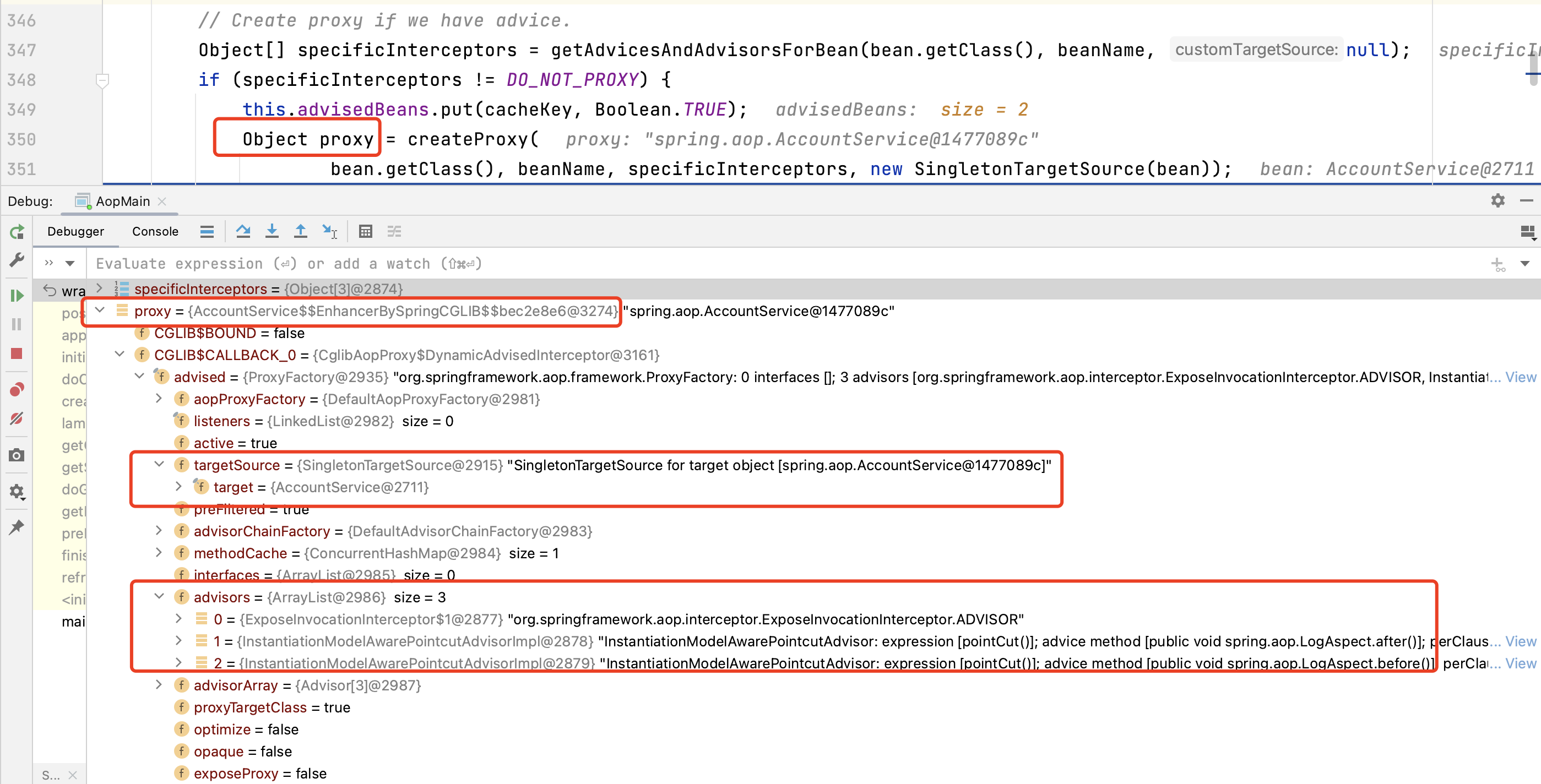
Task: Expand hidden frames panel chevrons
Action: tap(49, 264)
